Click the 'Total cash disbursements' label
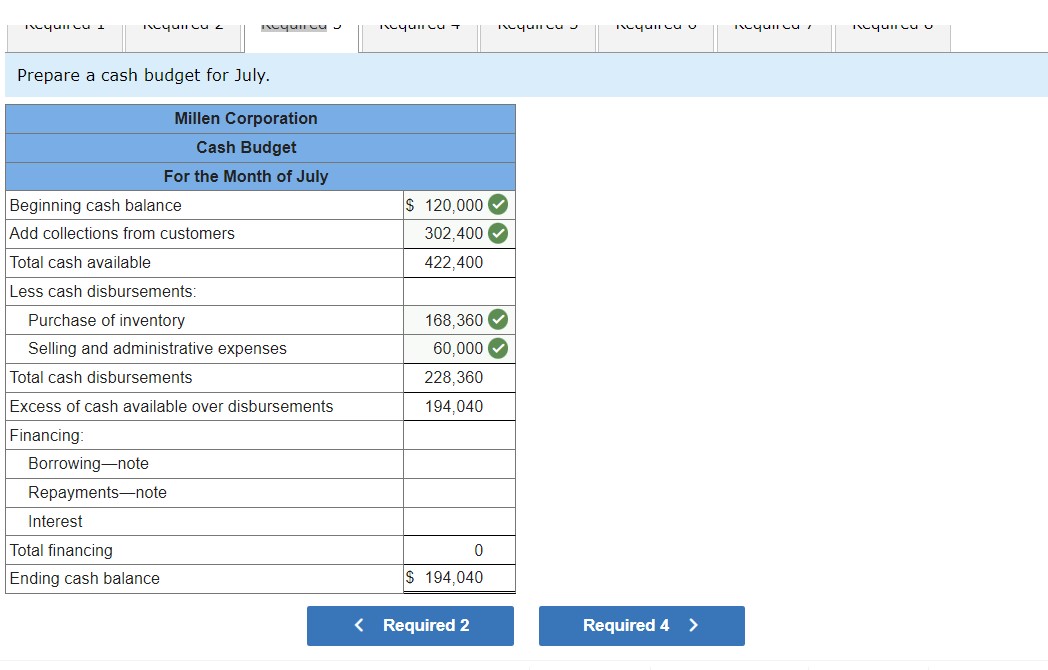Viewport: 1048px width, 670px height. pos(101,378)
